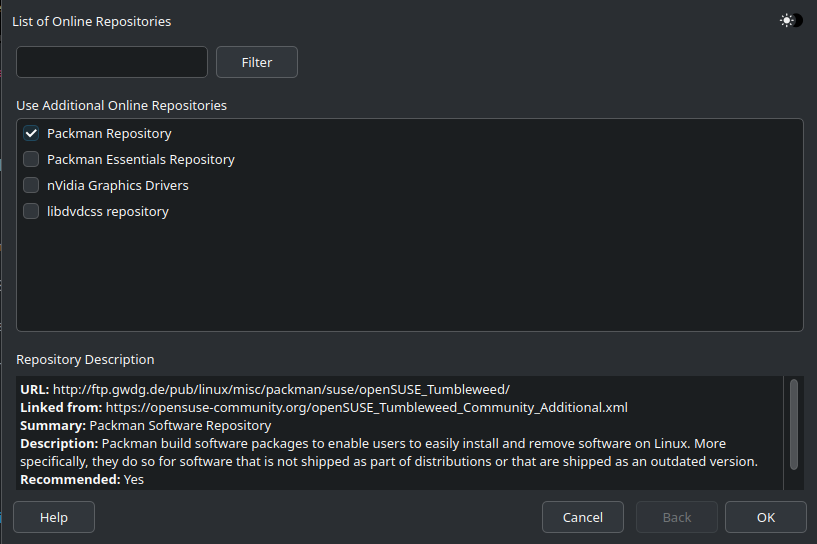Select the nVidia Graphics Drivers entry name
817x544 pixels.
[x=118, y=185]
